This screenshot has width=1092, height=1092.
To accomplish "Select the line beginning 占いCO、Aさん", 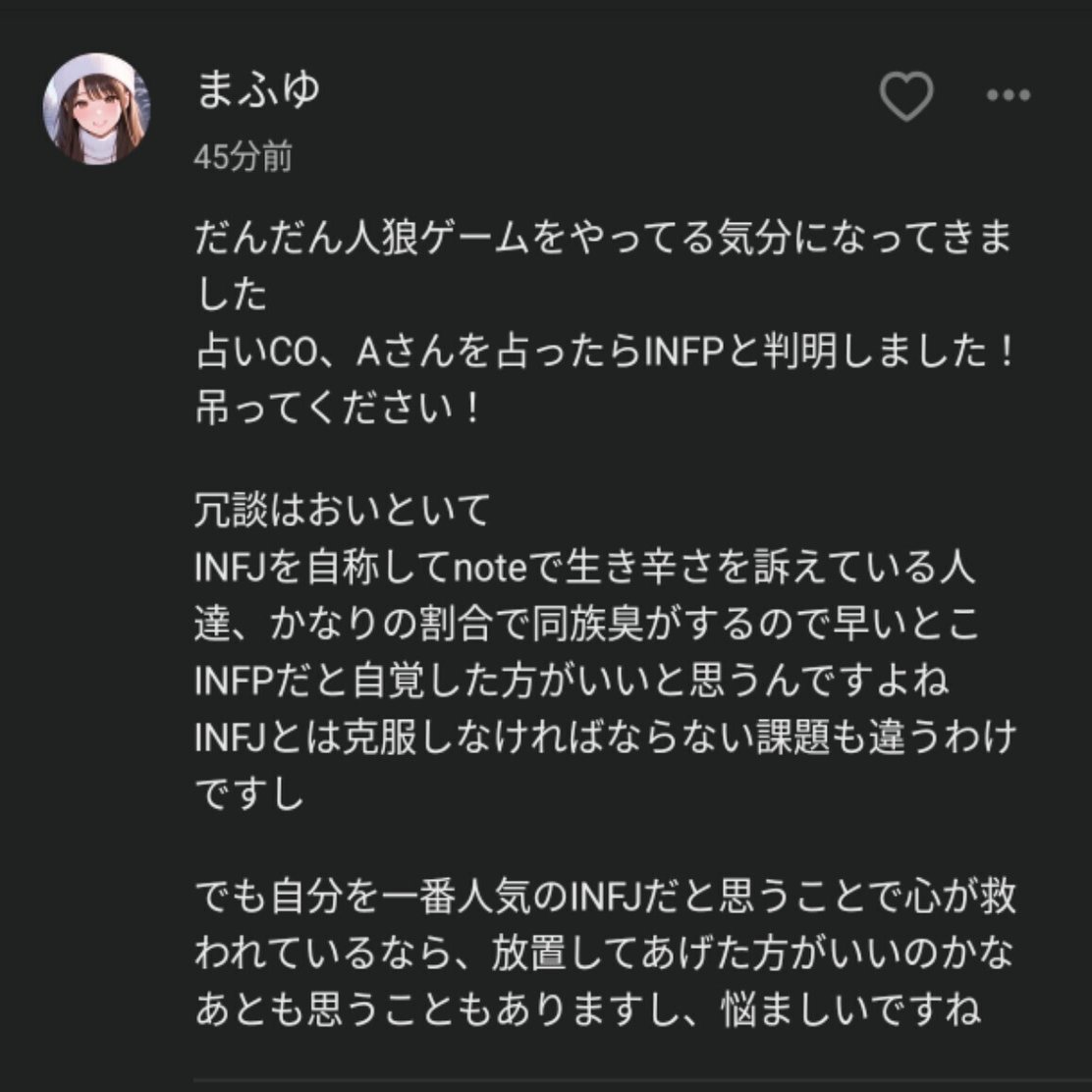I will [x=605, y=352].
